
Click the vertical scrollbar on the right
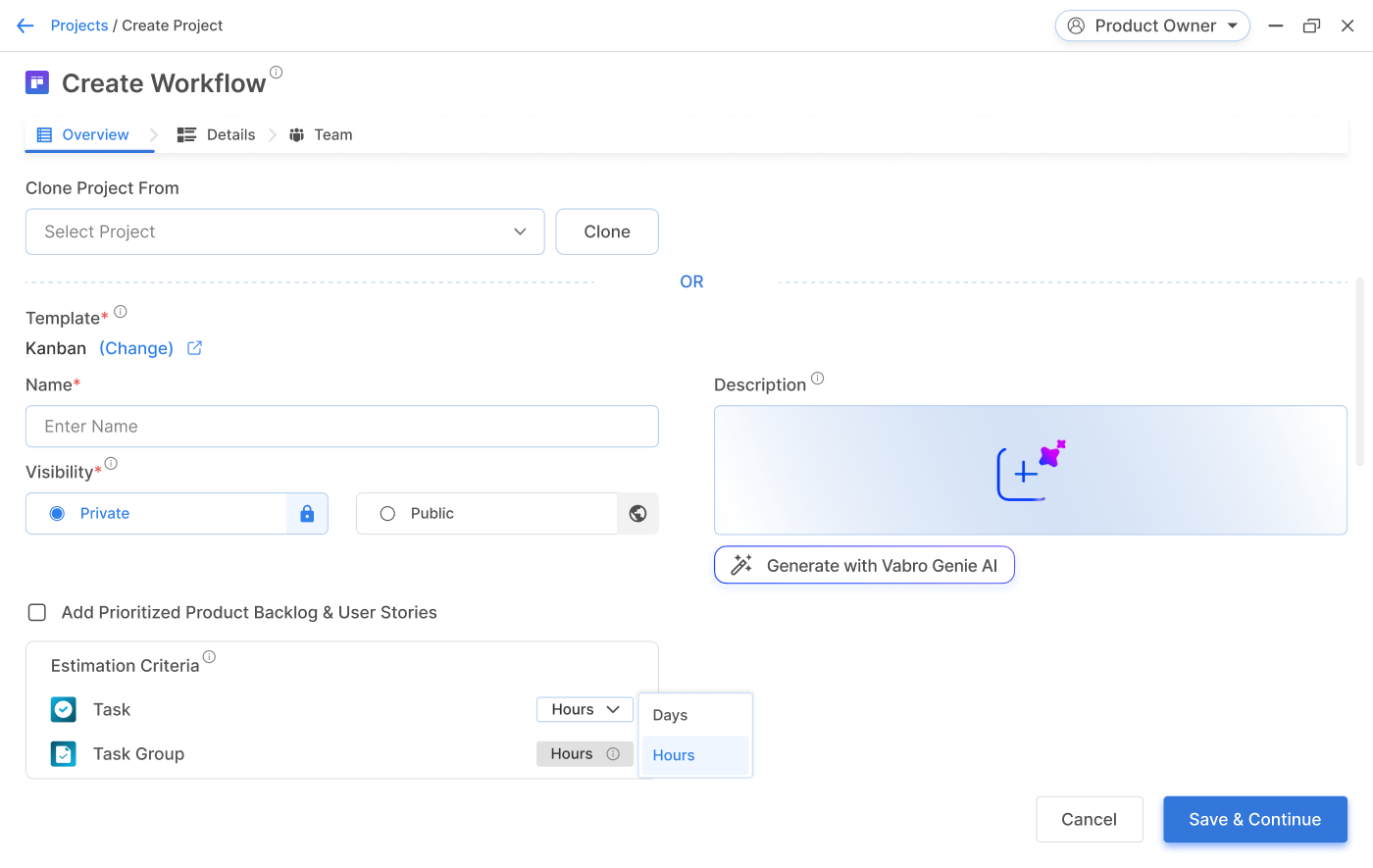coord(1359,373)
